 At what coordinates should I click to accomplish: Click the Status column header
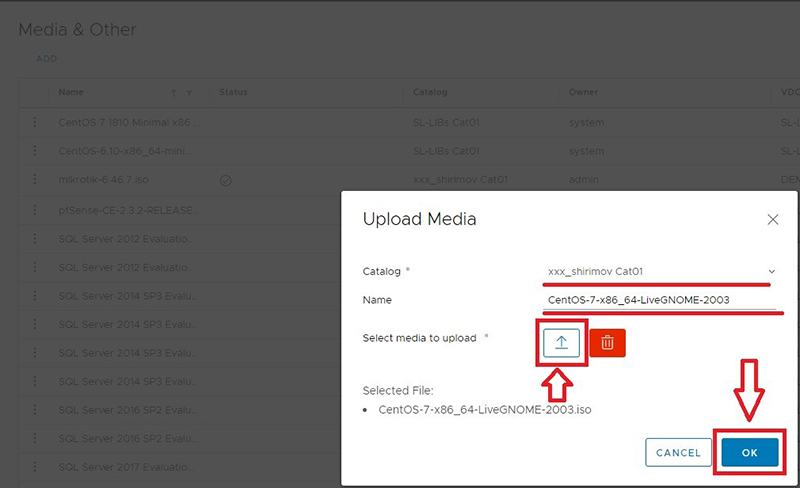click(233, 92)
